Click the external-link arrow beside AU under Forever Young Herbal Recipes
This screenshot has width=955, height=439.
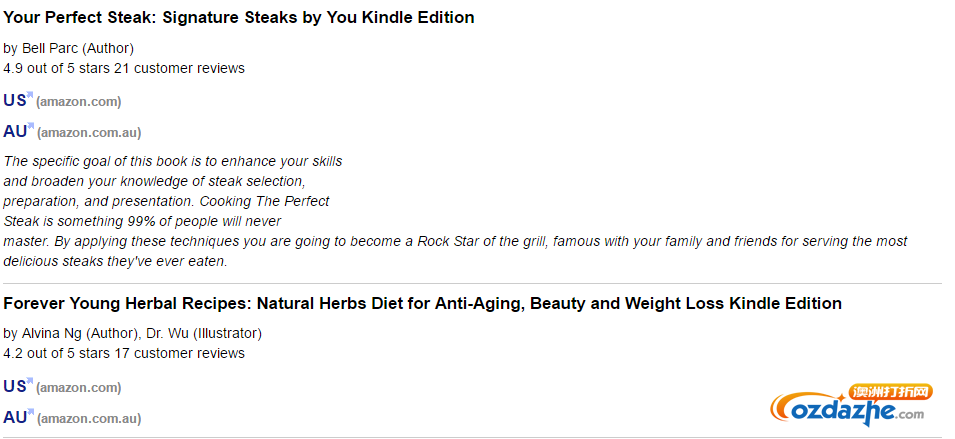point(30,413)
